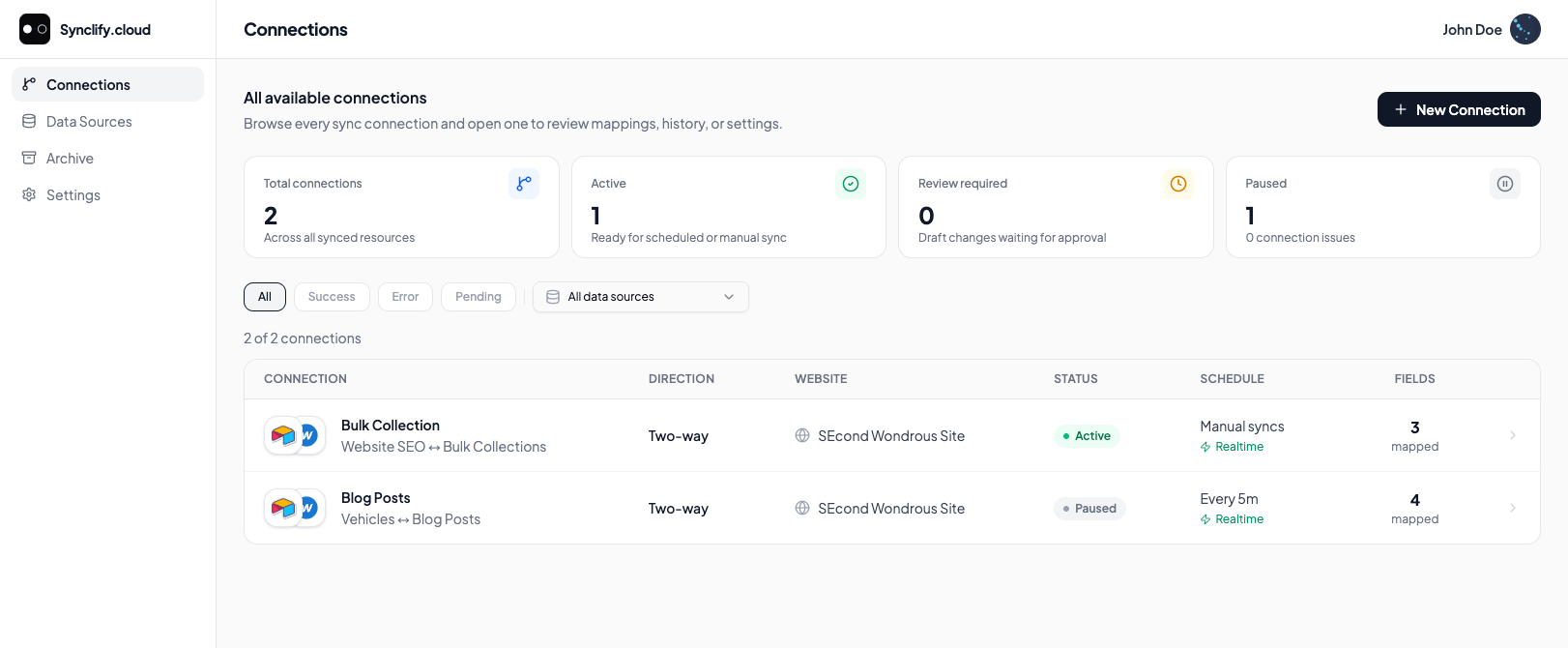Click the Paused pause-circle icon
This screenshot has height=648, width=1568.
[x=1505, y=184]
